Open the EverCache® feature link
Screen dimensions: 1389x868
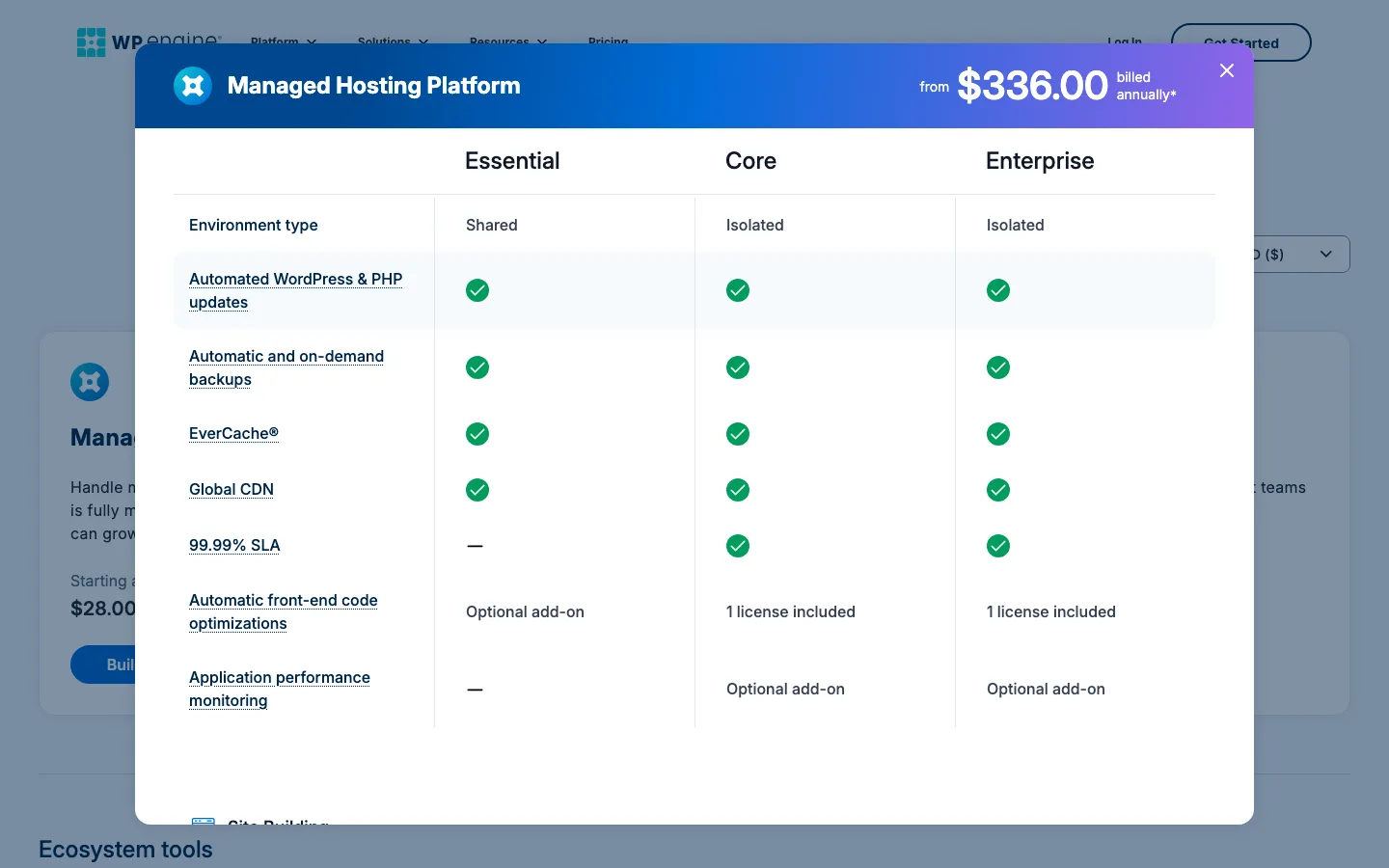tap(233, 433)
